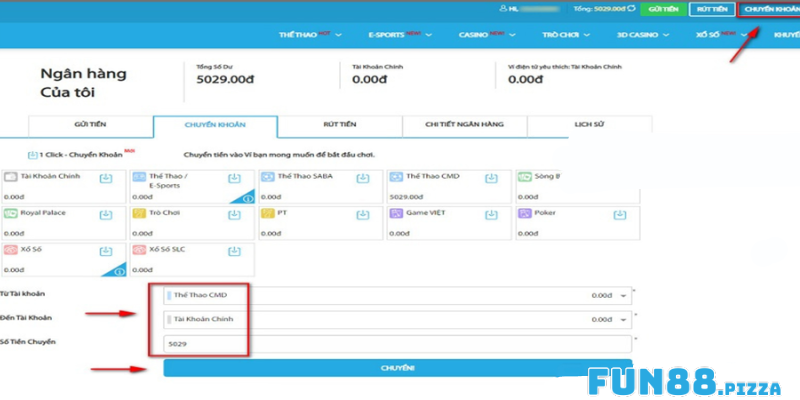800x400 pixels.
Task: Switch to the GỬI TIỀN tab
Action: (x=90, y=125)
